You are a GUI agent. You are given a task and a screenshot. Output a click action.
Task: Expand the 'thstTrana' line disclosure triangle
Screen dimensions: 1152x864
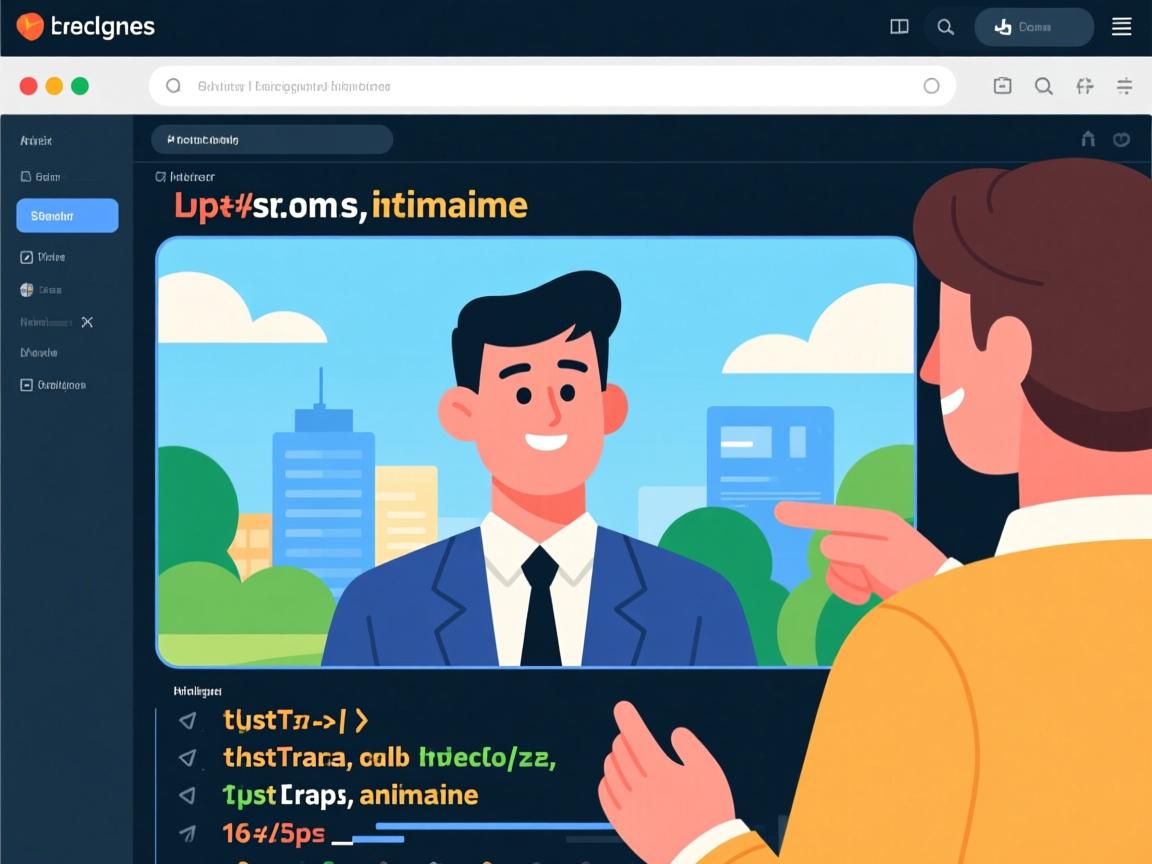click(x=186, y=758)
